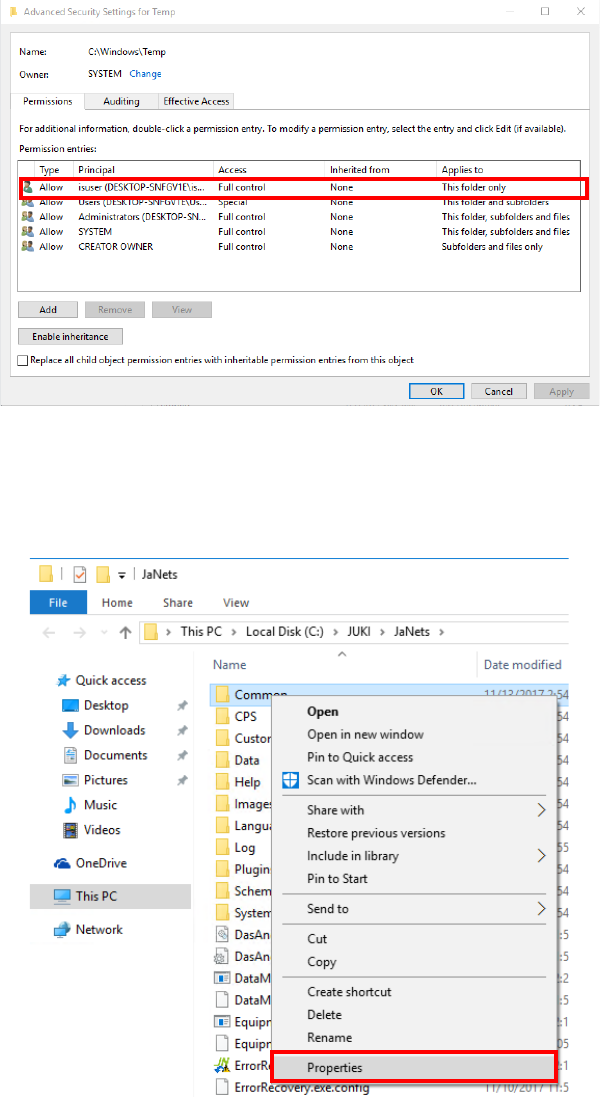Choose Open in the context menu
600x1097 pixels.
tap(322, 712)
